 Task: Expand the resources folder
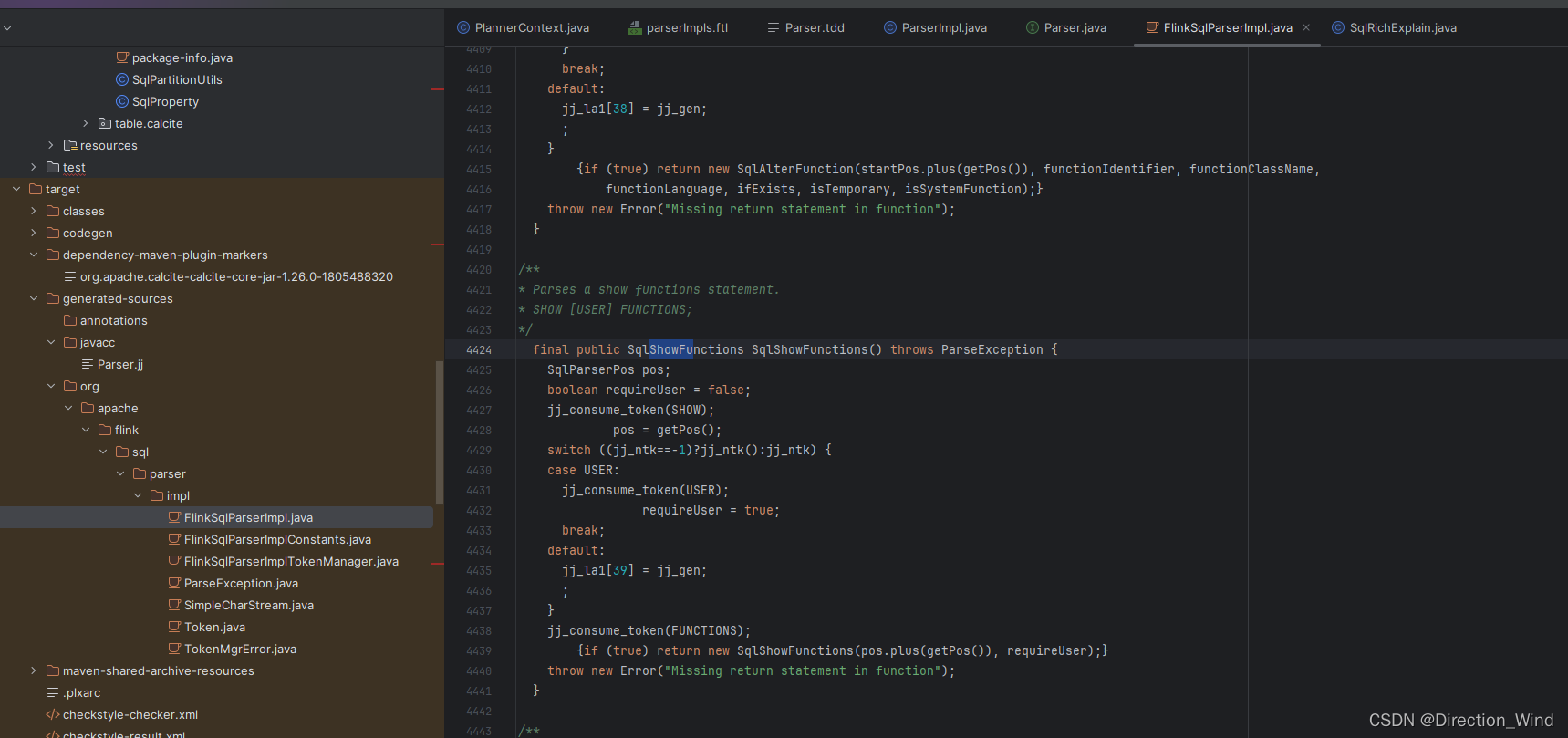[51, 145]
